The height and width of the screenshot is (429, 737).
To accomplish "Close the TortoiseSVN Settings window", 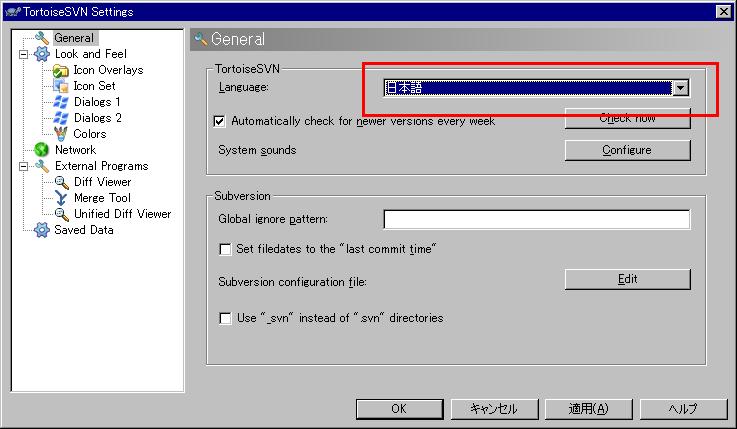I will pos(724,11).
